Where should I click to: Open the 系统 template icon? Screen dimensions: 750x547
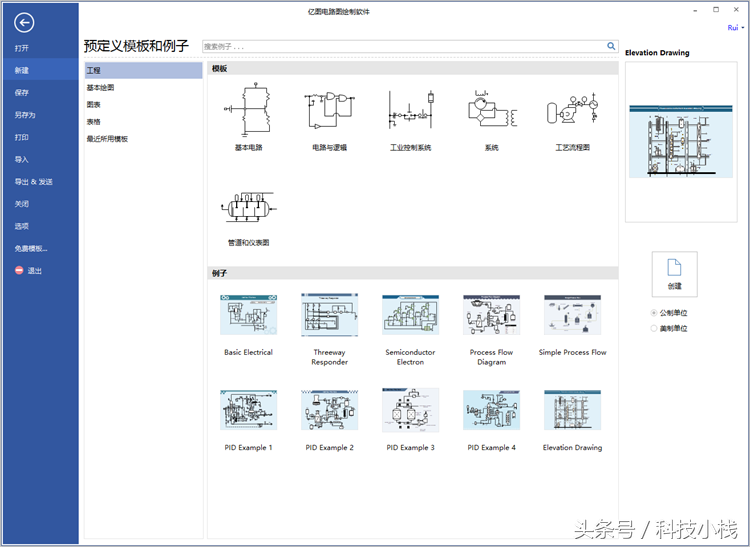coord(492,109)
